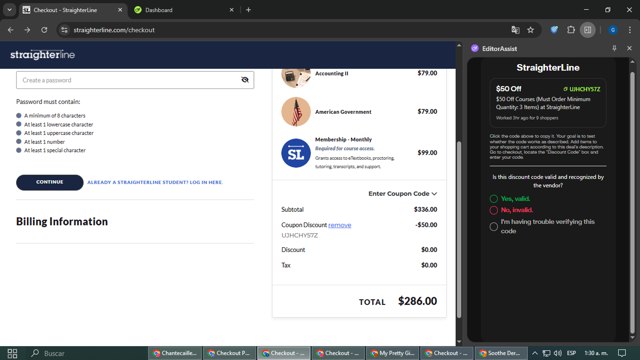The height and width of the screenshot is (360, 640).
Task: Toggle password visibility eye icon
Action: point(245,80)
